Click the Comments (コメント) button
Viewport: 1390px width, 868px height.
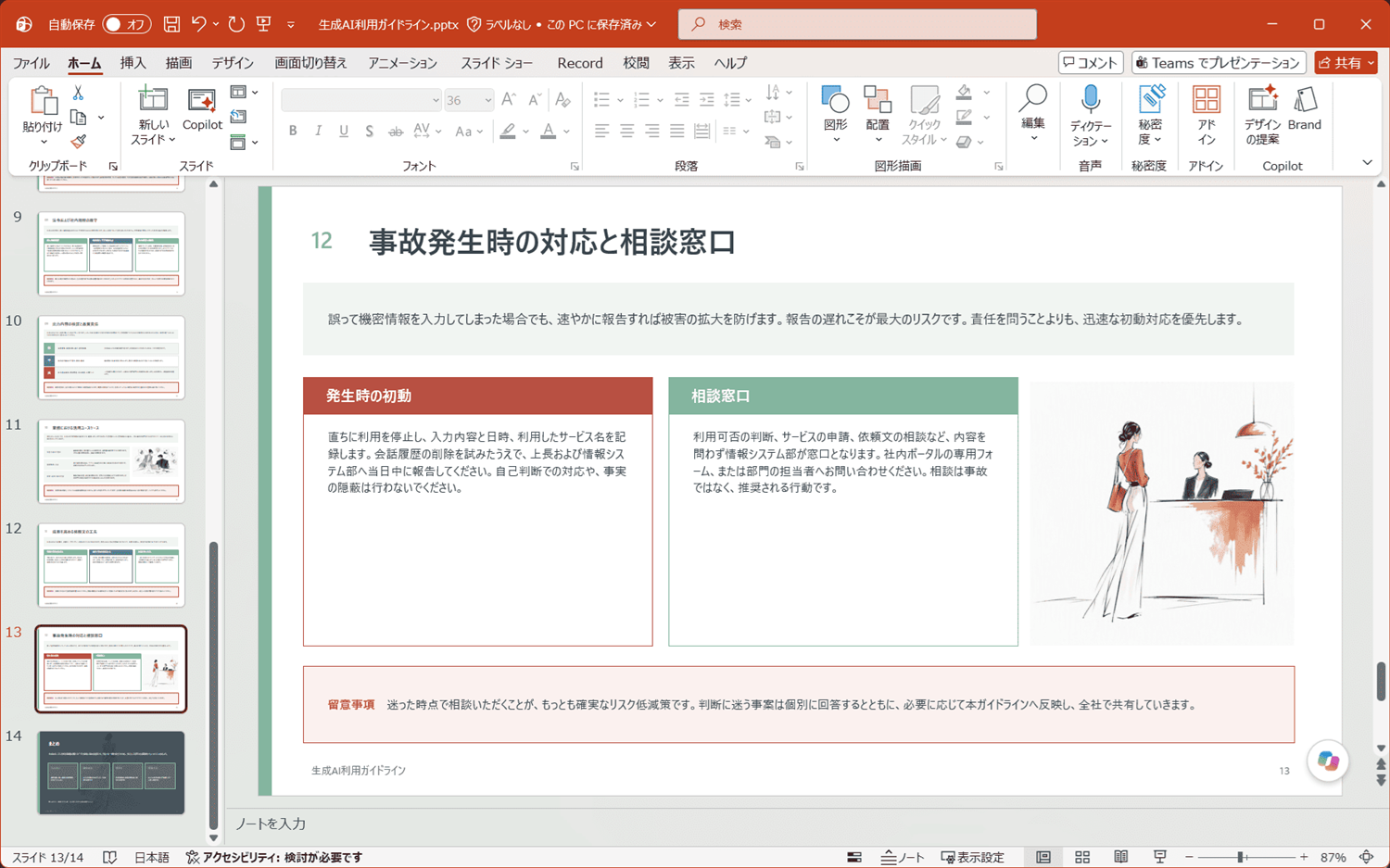1091,62
